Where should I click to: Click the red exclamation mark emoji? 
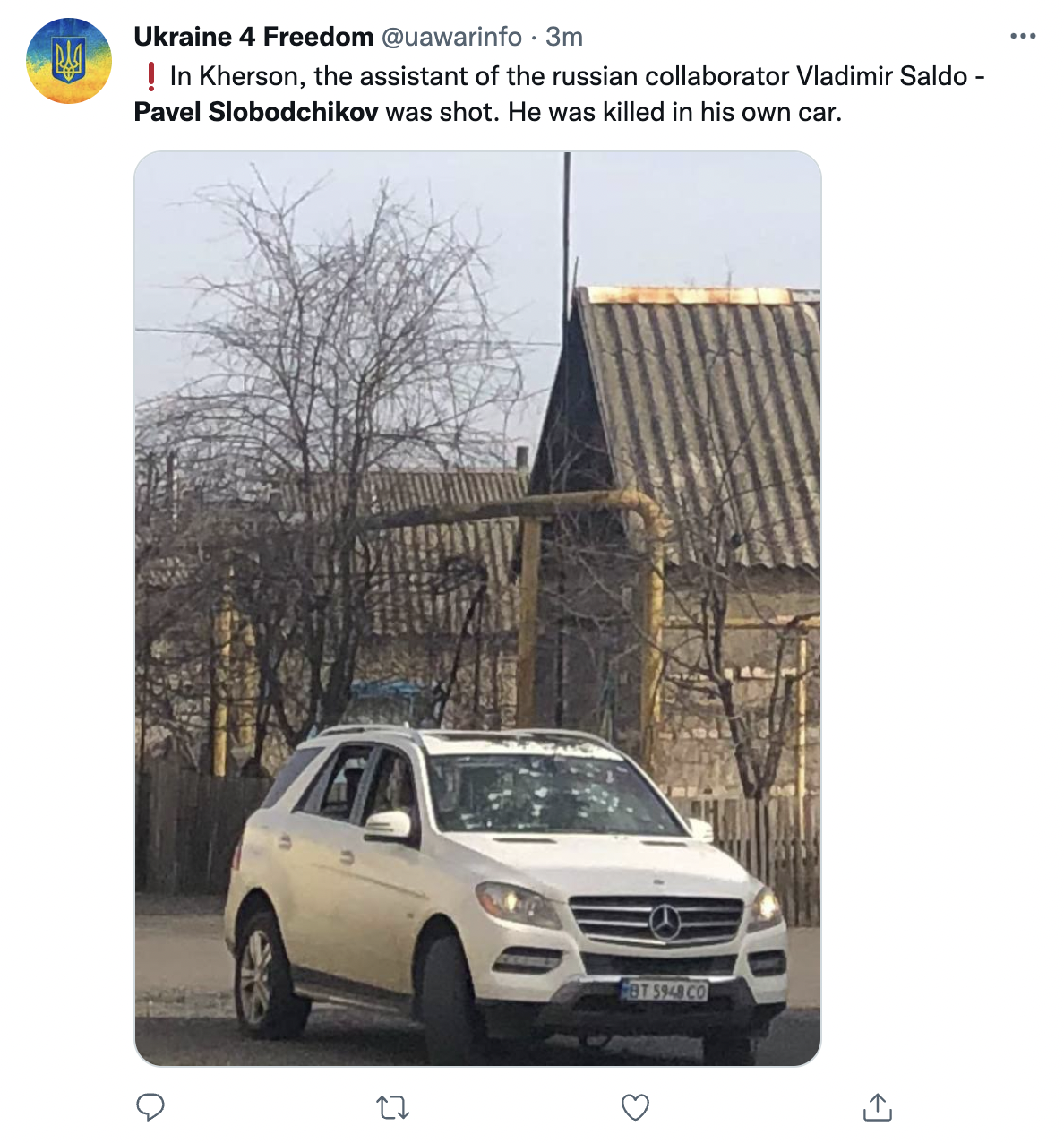[x=150, y=76]
